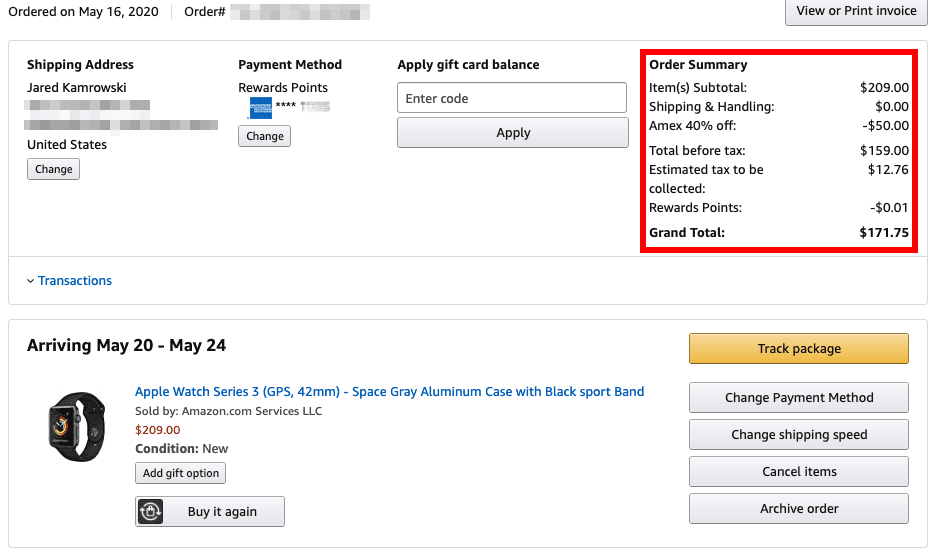Click the Grand Total amount $171.75
The width and height of the screenshot is (935, 555).
pyautogui.click(x=884, y=232)
